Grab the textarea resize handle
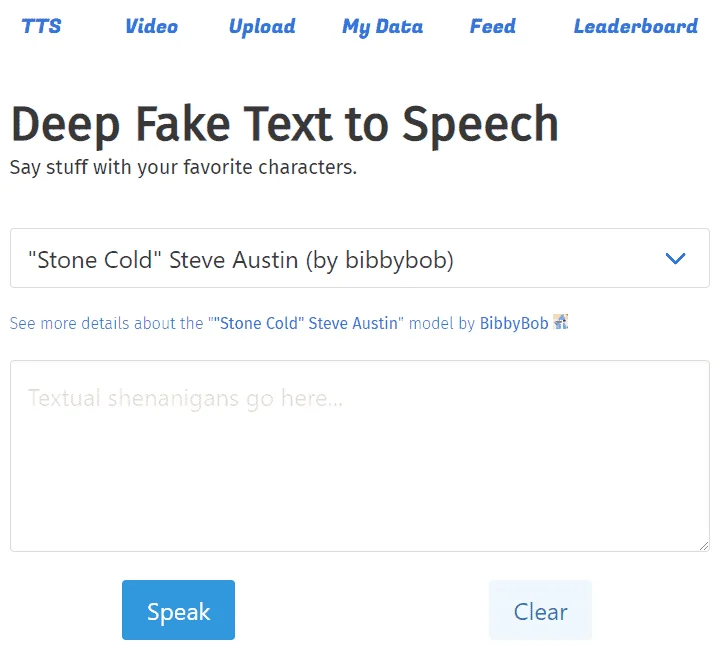 tap(704, 546)
